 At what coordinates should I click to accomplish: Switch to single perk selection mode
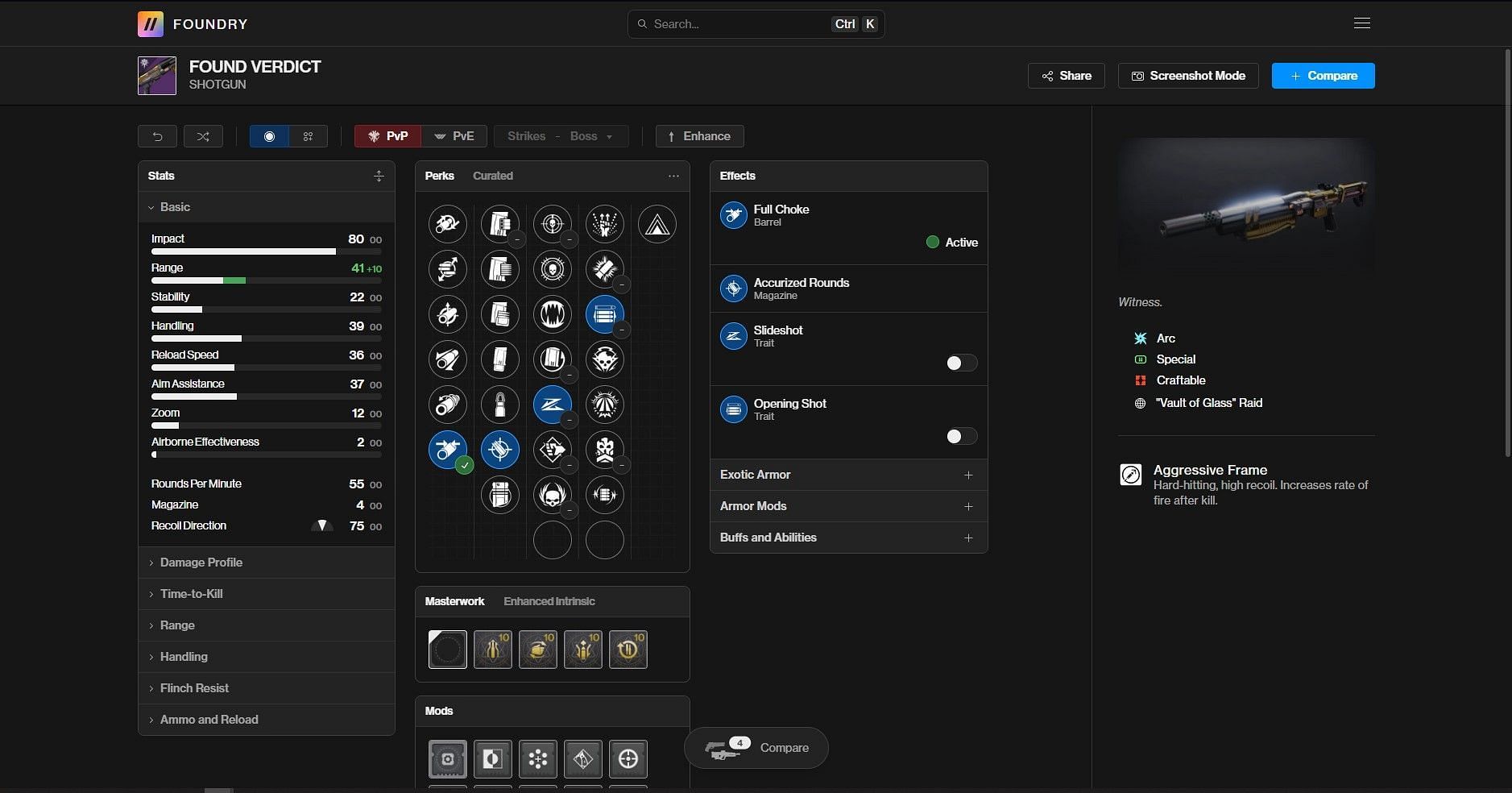pyautogui.click(x=269, y=136)
